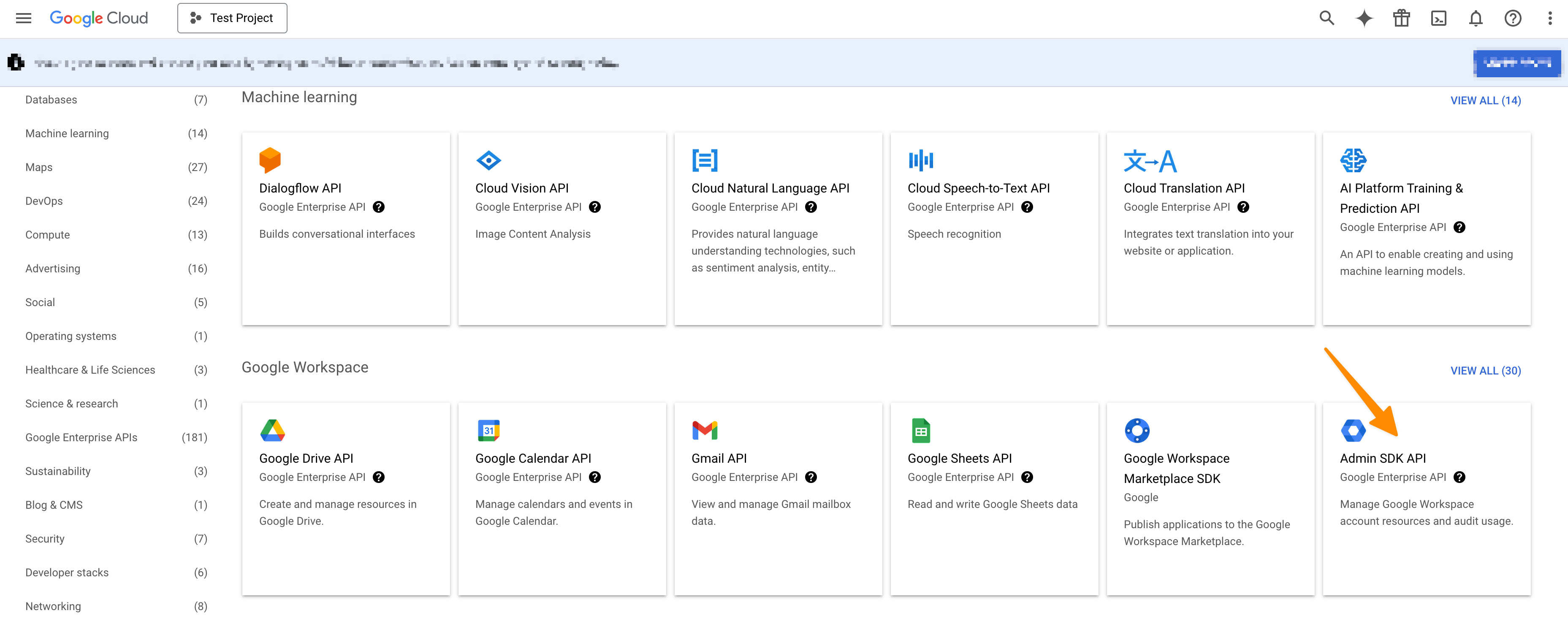Image resolution: width=1568 pixels, height=624 pixels.
Task: Open the Admin SDK API title
Action: tap(1382, 459)
